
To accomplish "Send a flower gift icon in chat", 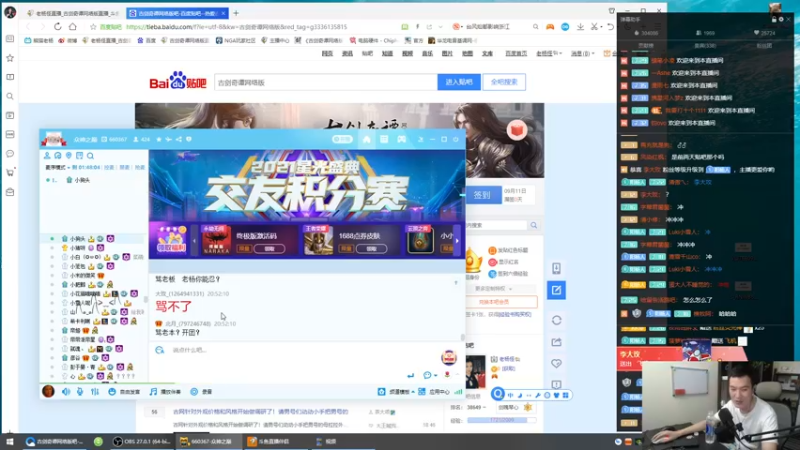I will coord(447,375).
